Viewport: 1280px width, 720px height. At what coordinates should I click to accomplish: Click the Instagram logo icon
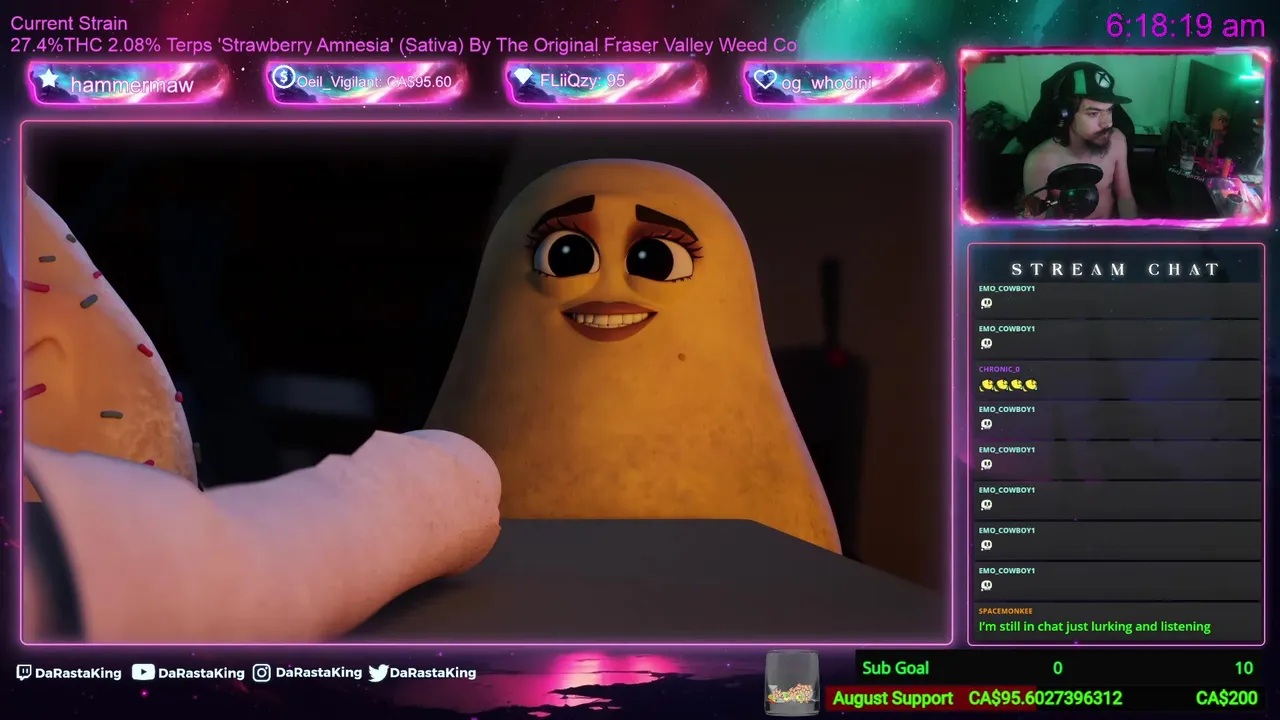click(262, 673)
